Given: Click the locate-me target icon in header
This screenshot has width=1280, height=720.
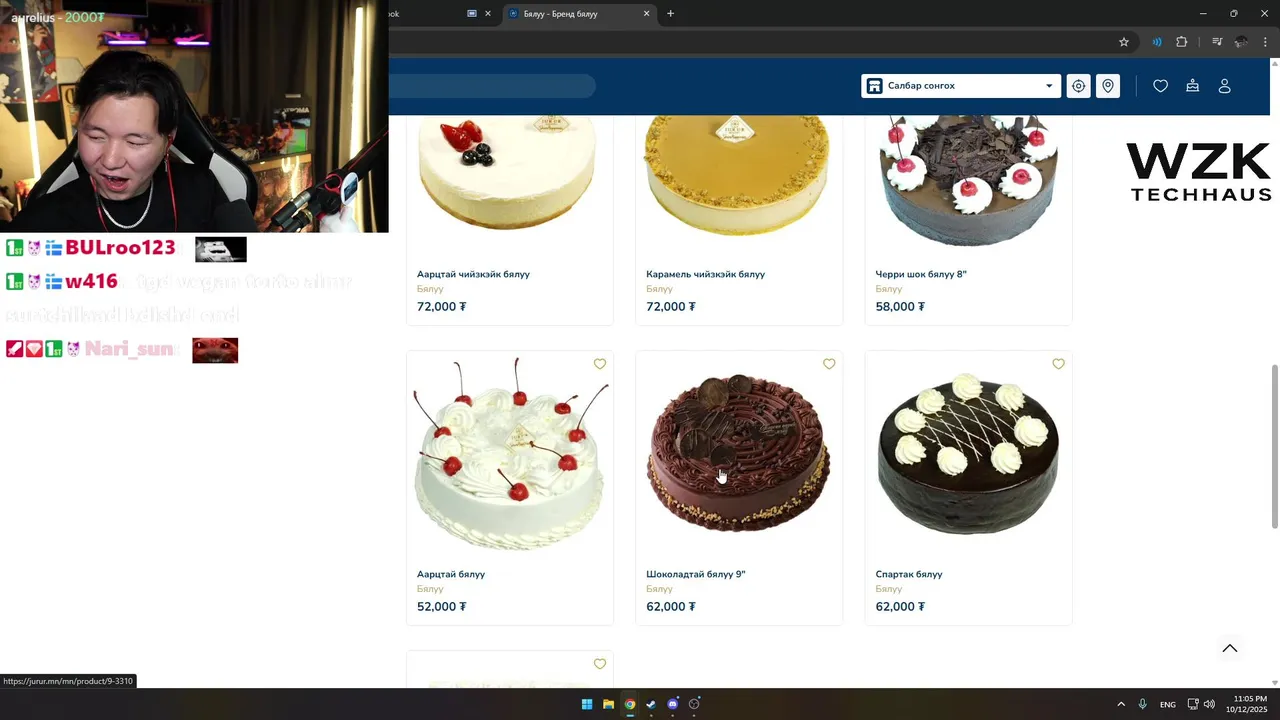Looking at the screenshot, I should pos(1078,86).
